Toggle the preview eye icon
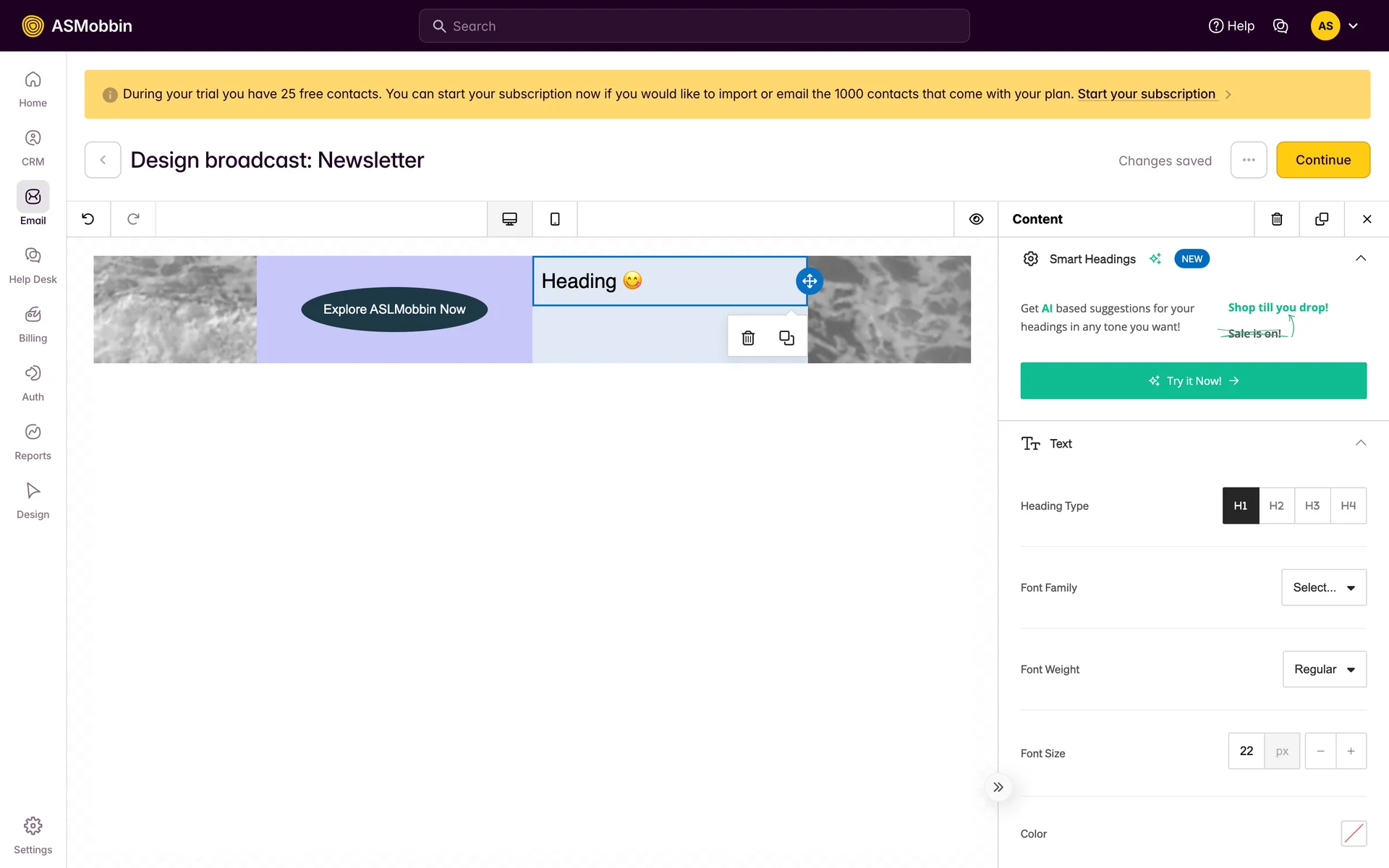The height and width of the screenshot is (868, 1389). (976, 219)
